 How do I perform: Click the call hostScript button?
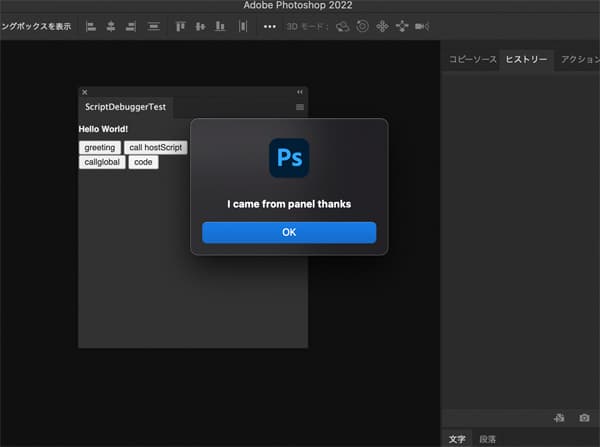[x=156, y=147]
